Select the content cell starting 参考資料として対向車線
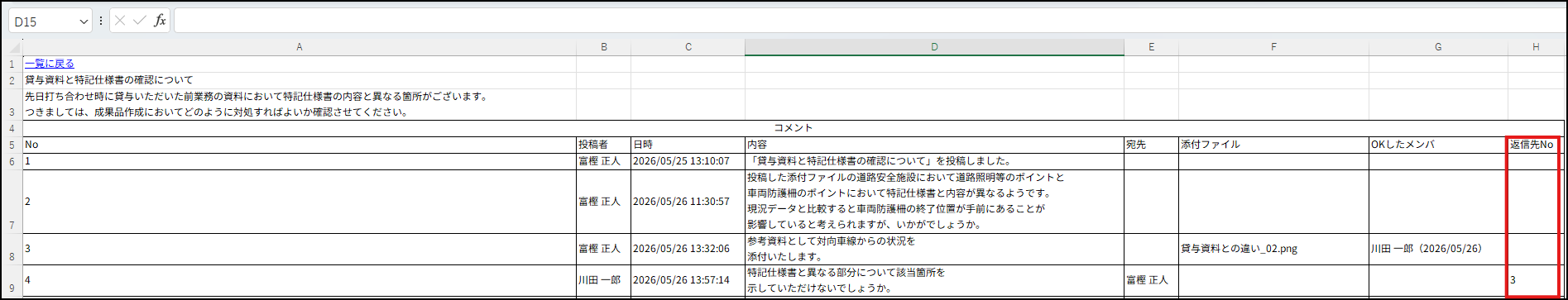This screenshot has height=300, width=1568. pos(934,249)
